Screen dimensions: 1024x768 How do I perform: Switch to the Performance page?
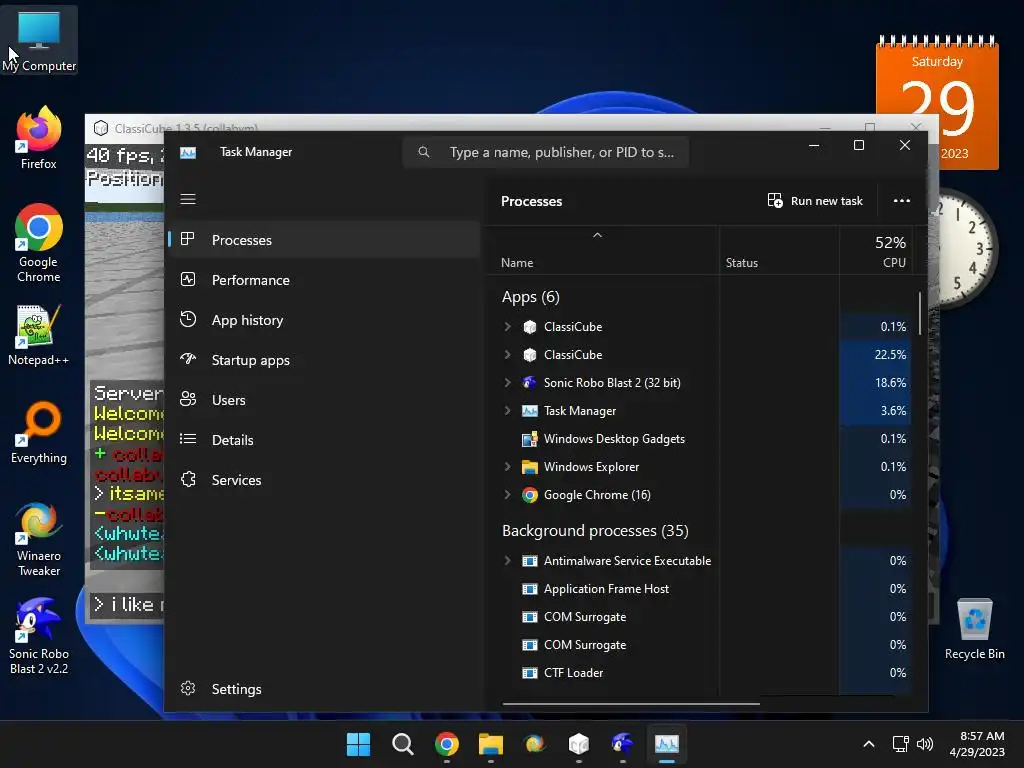tap(325, 280)
